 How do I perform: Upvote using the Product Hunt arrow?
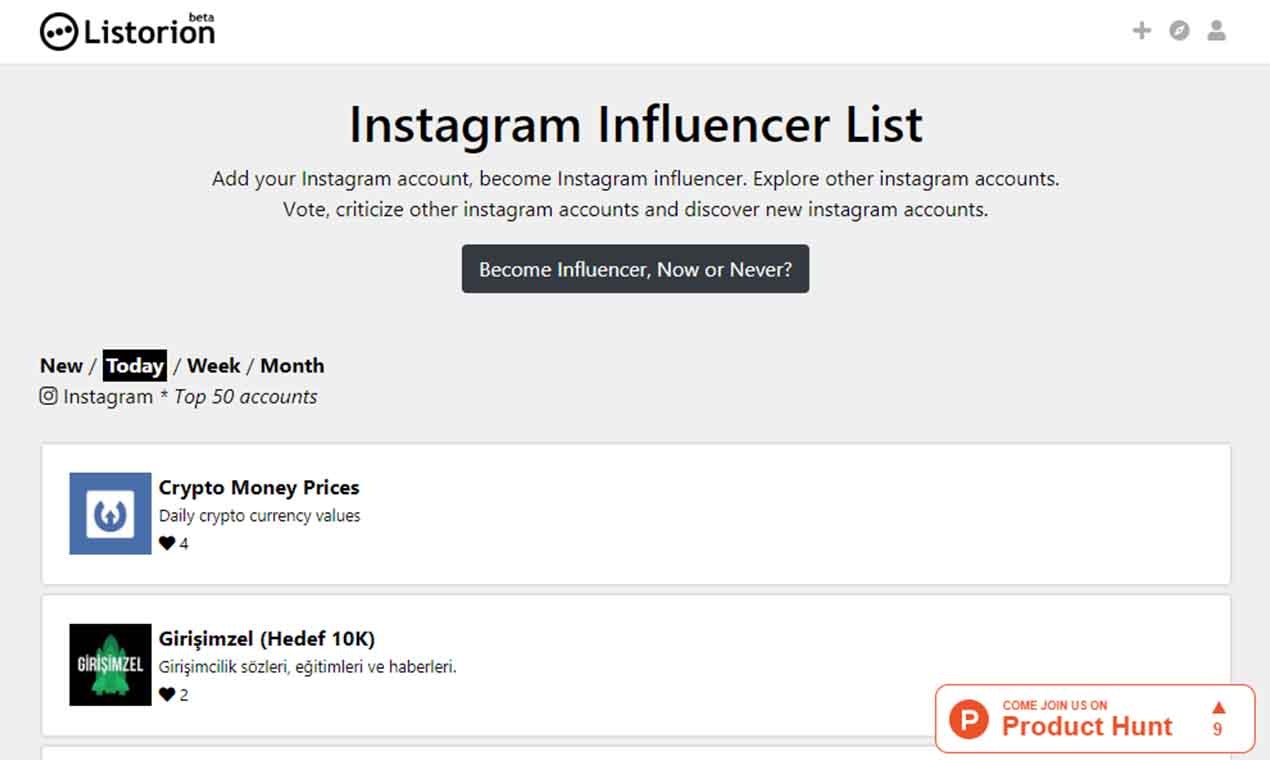coord(1218,708)
